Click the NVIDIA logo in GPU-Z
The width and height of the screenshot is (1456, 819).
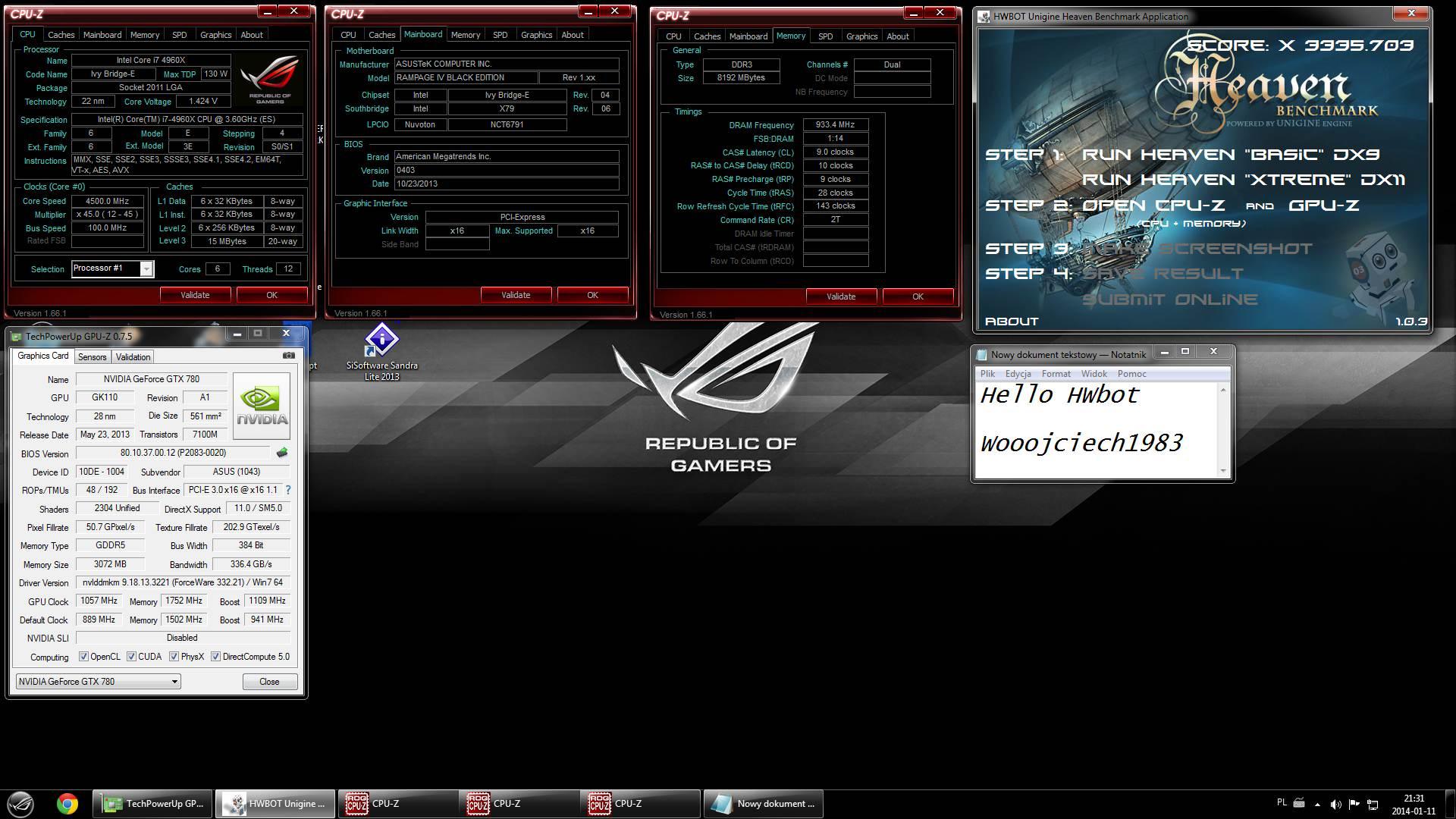click(x=262, y=406)
